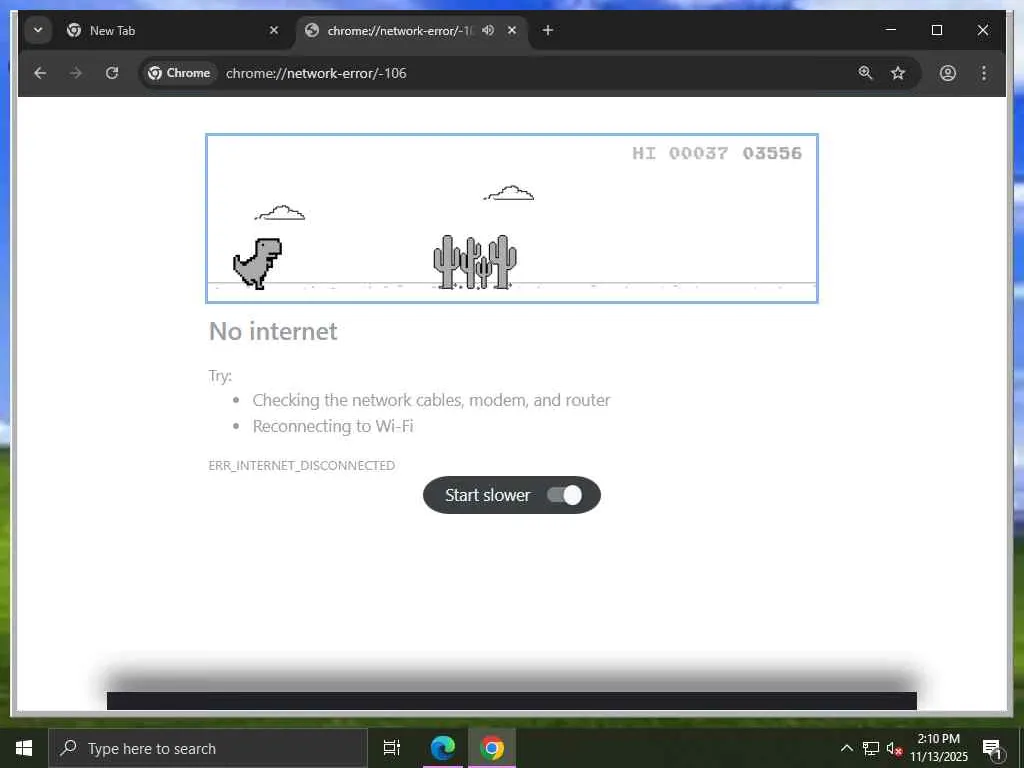1024x768 pixels.
Task: Expand the tab search dropdown
Action: coord(38,30)
